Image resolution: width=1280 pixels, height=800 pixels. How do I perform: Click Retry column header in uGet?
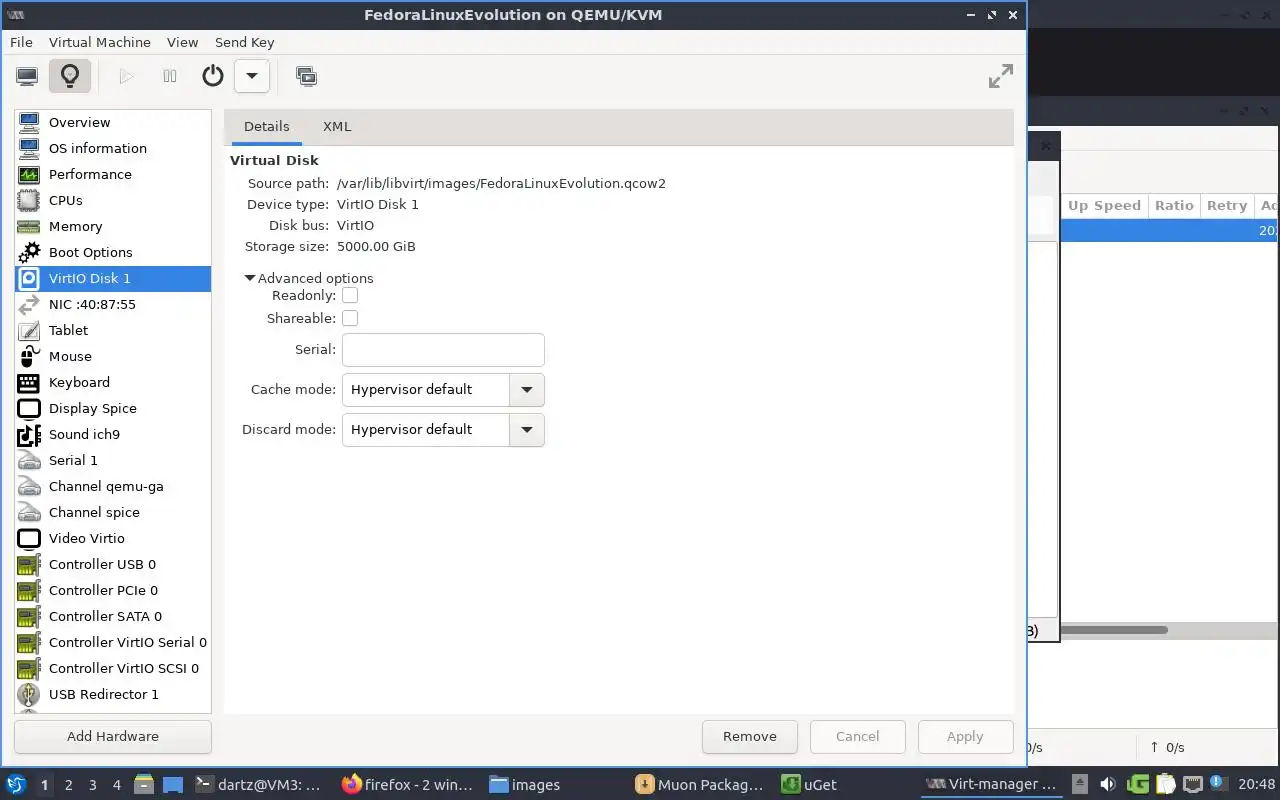coord(1226,205)
